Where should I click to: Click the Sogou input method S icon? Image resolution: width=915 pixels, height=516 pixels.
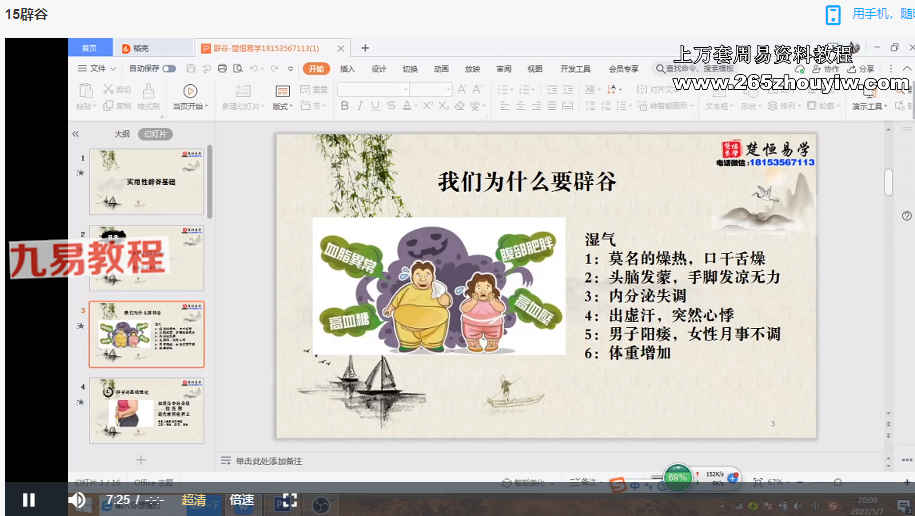tap(617, 484)
